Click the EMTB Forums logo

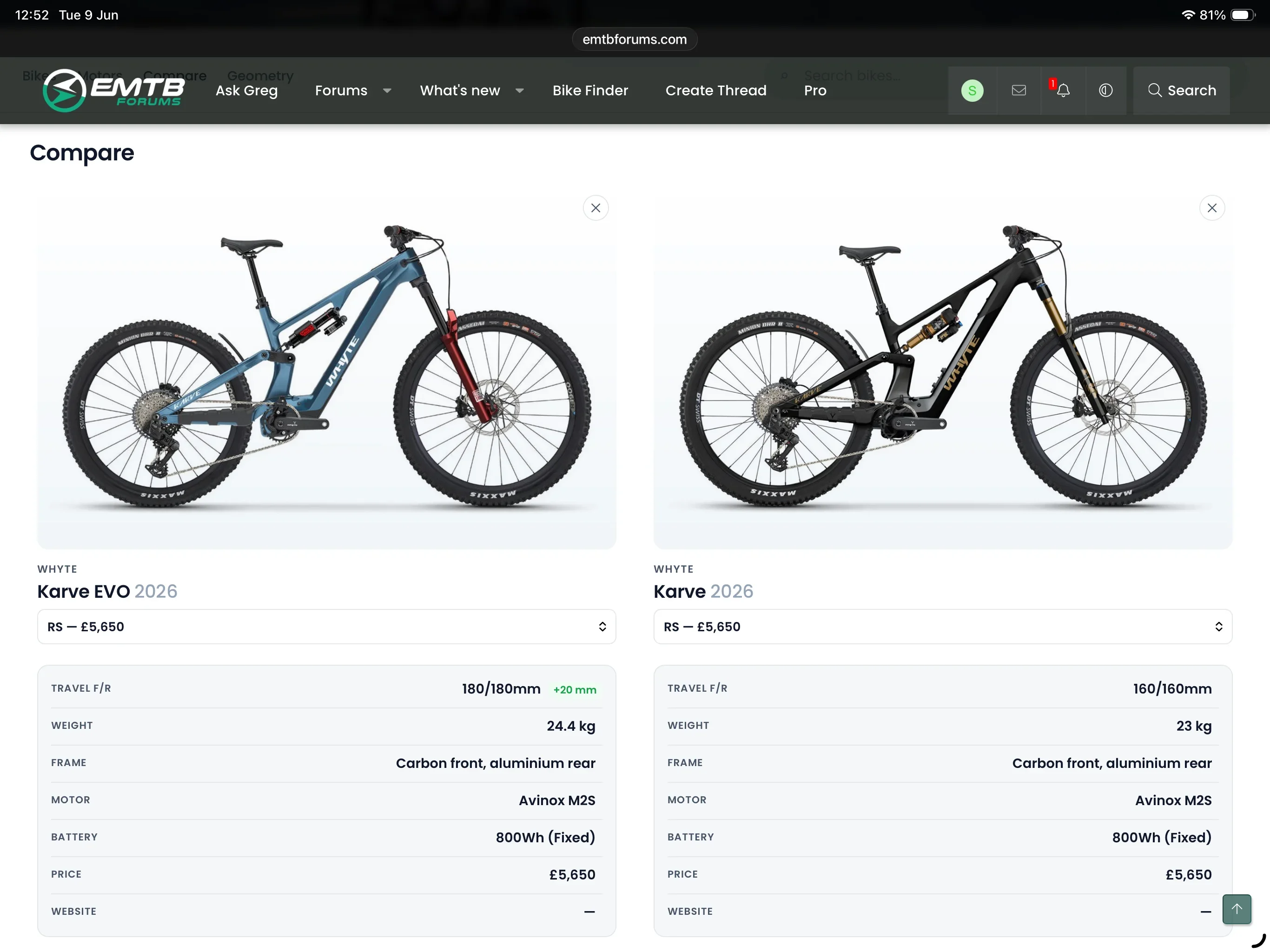point(114,90)
